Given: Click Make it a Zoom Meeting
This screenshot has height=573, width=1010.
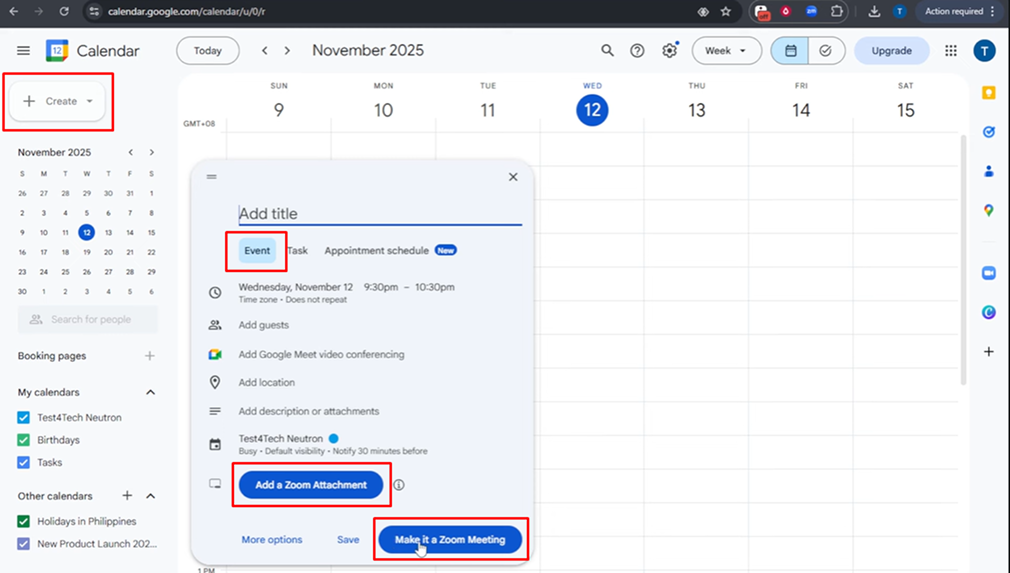Looking at the screenshot, I should [x=450, y=540].
